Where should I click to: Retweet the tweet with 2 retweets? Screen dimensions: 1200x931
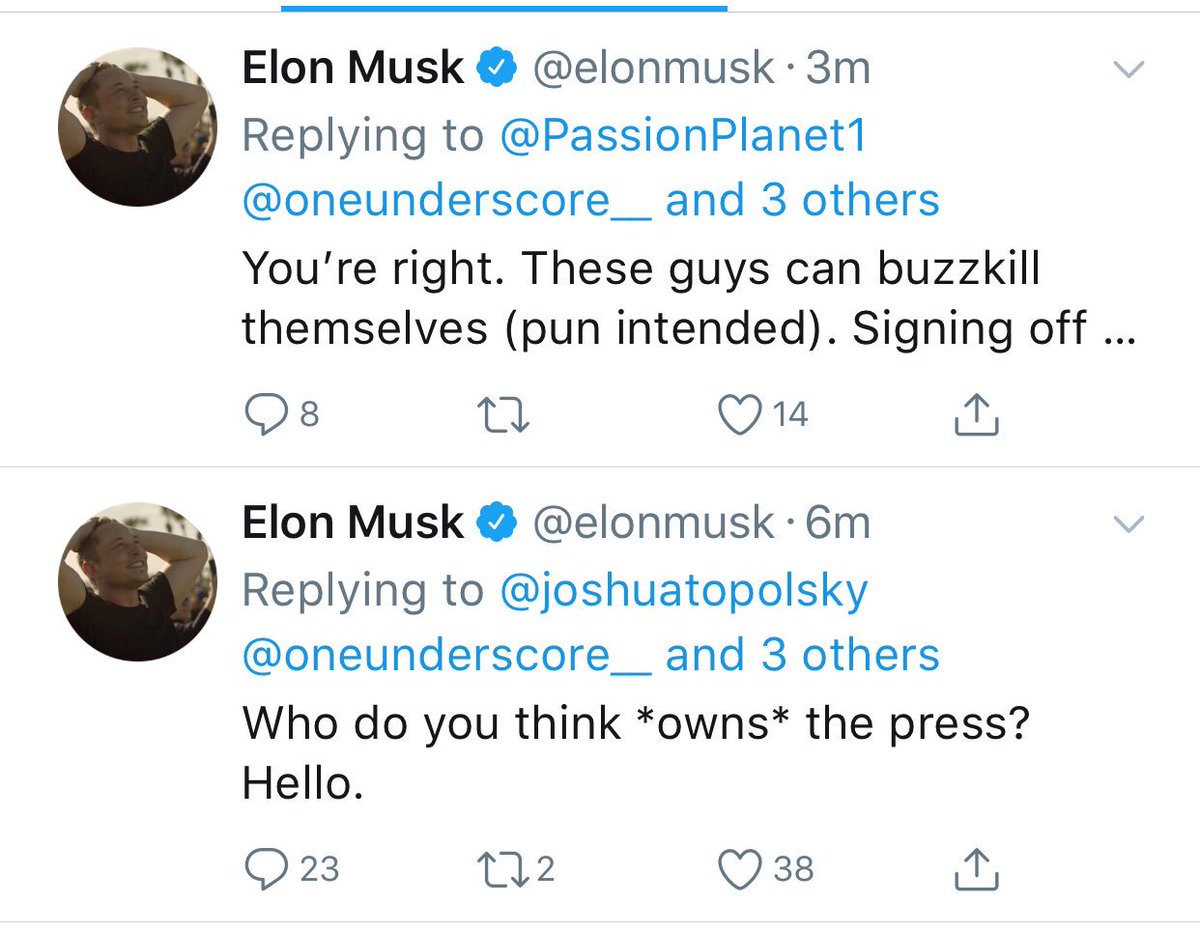pyautogui.click(x=516, y=869)
